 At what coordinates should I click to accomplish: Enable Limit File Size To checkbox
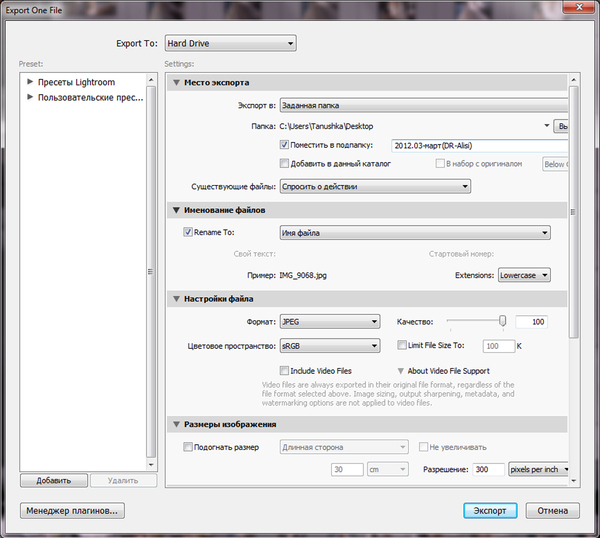402,345
